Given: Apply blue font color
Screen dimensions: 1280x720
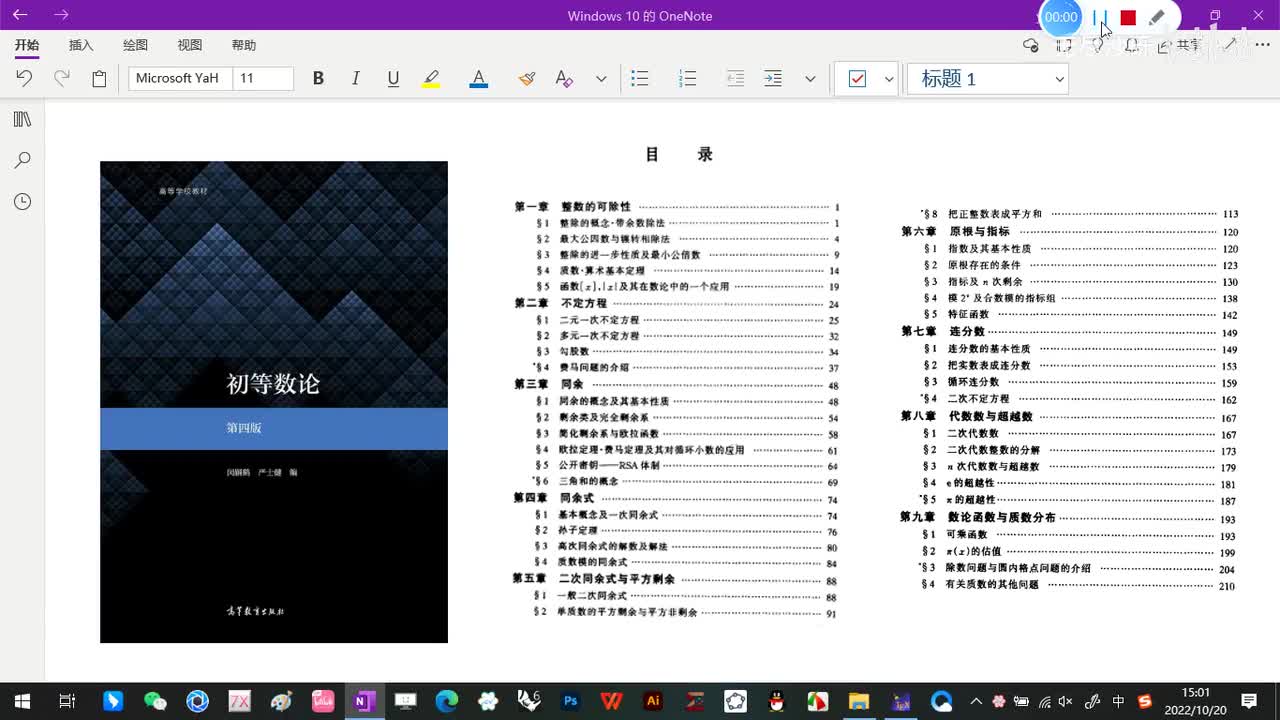Looking at the screenshot, I should 478,78.
